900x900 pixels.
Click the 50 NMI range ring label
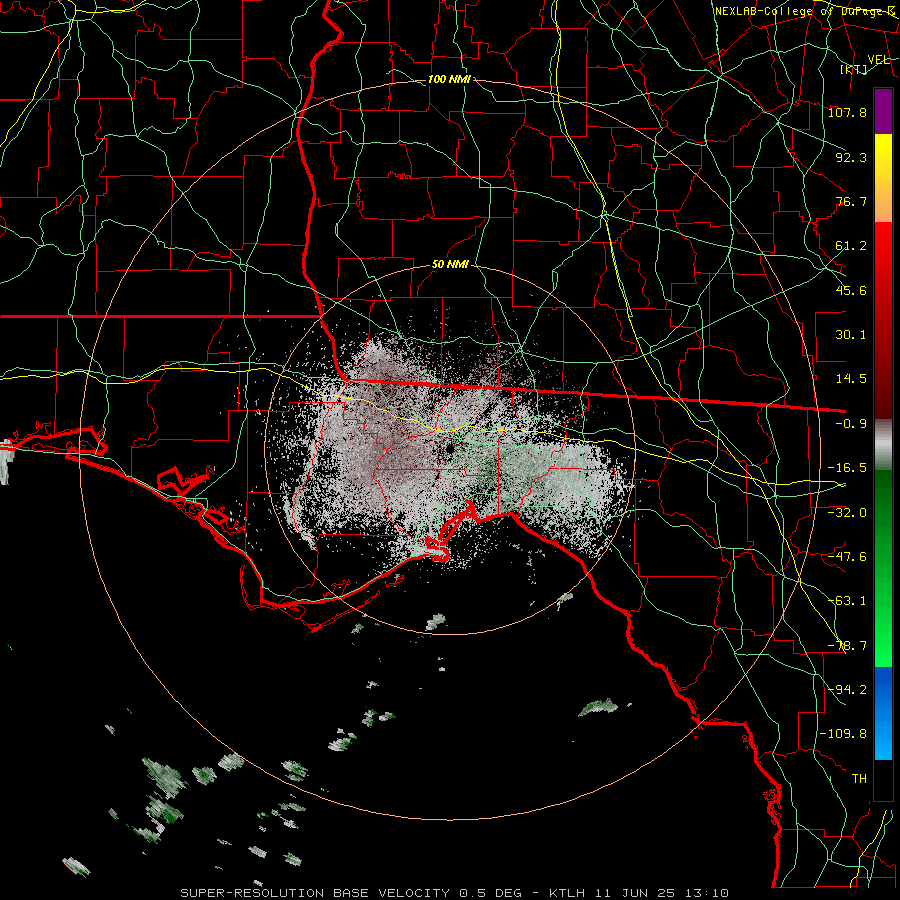click(x=450, y=265)
